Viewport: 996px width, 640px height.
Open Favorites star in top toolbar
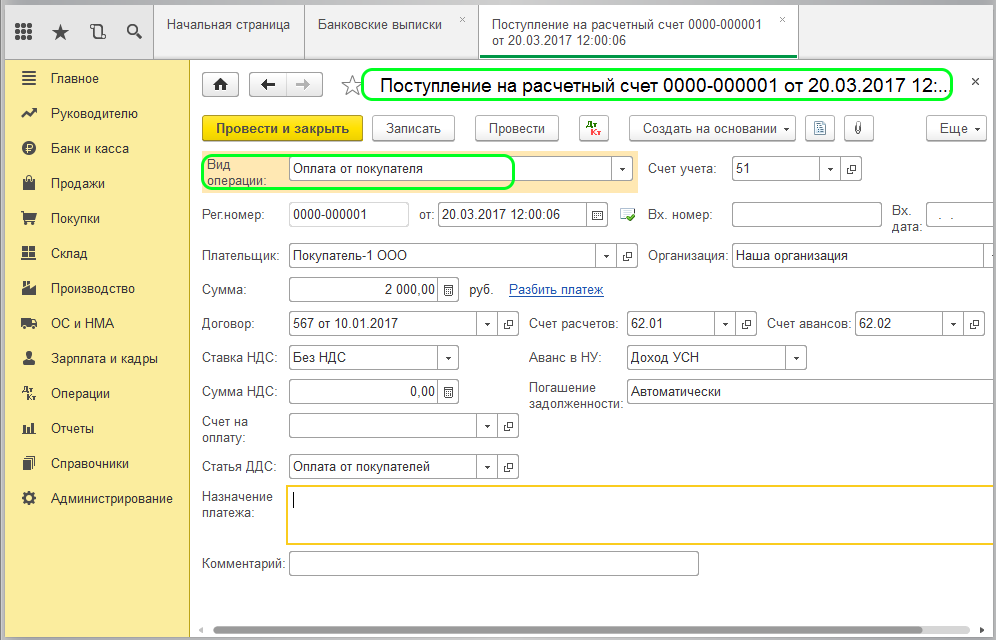click(x=60, y=32)
